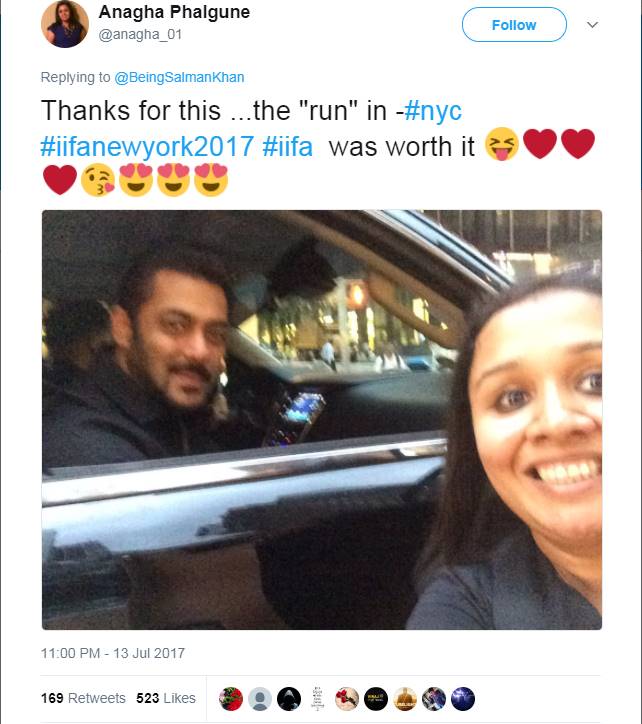The image size is (642, 724).
Task: Expand the tweet options chevron menu
Action: (x=592, y=25)
